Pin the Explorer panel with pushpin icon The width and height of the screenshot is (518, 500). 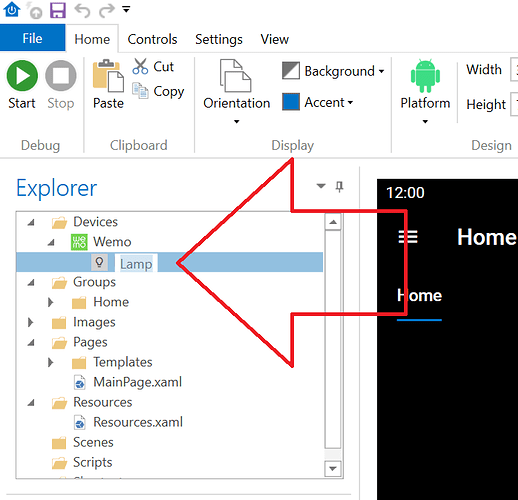(x=339, y=186)
